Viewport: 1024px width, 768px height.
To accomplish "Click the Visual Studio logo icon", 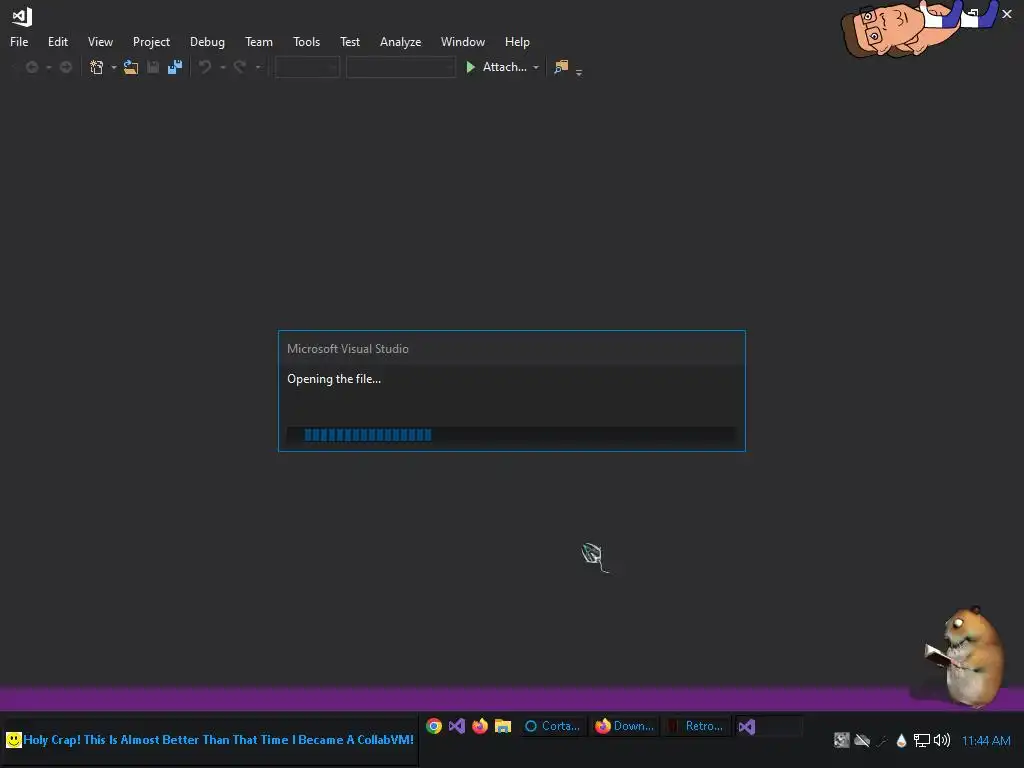I will [22, 16].
